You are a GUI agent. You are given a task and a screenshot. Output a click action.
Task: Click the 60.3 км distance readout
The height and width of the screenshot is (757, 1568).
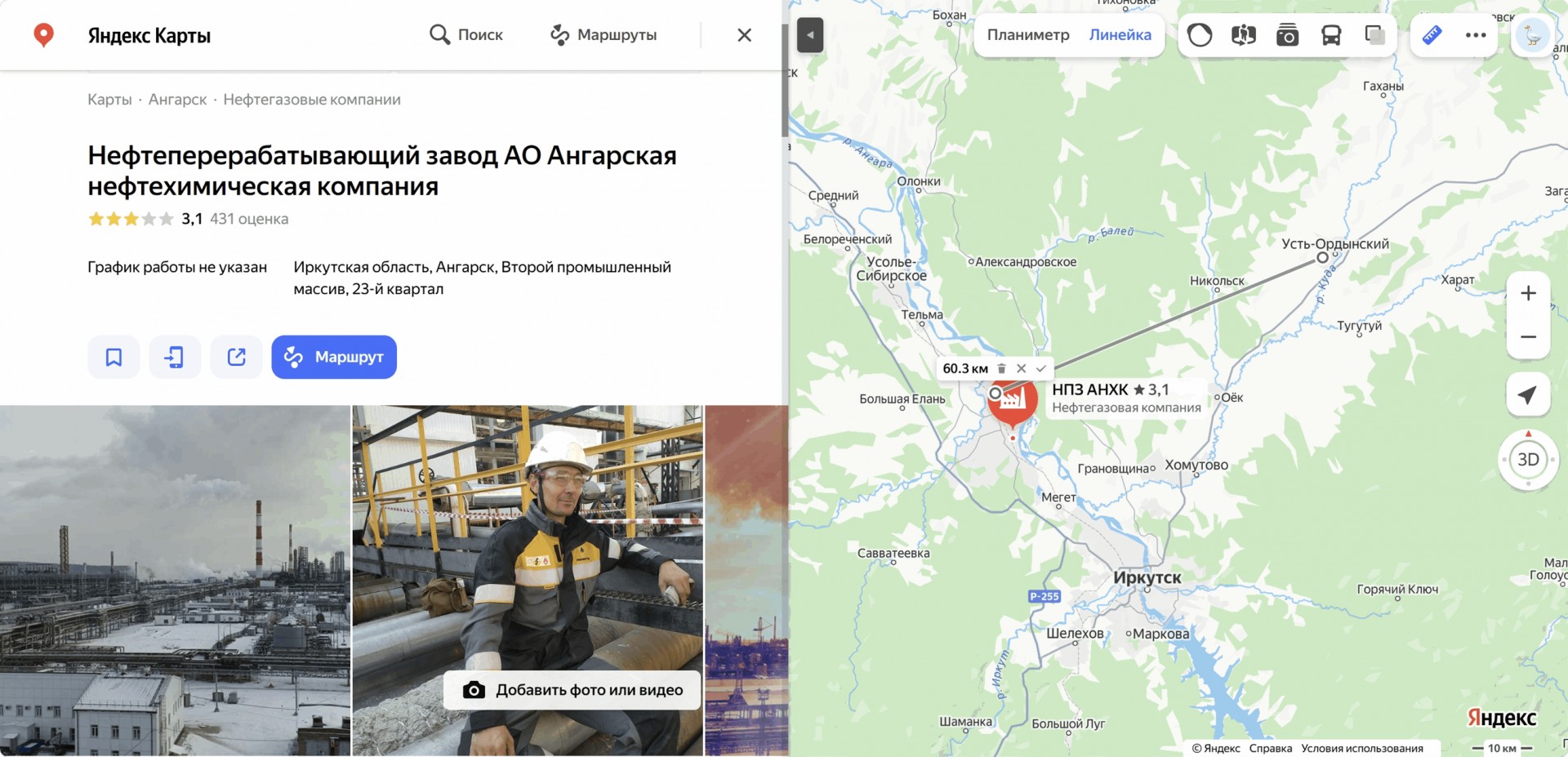965,368
